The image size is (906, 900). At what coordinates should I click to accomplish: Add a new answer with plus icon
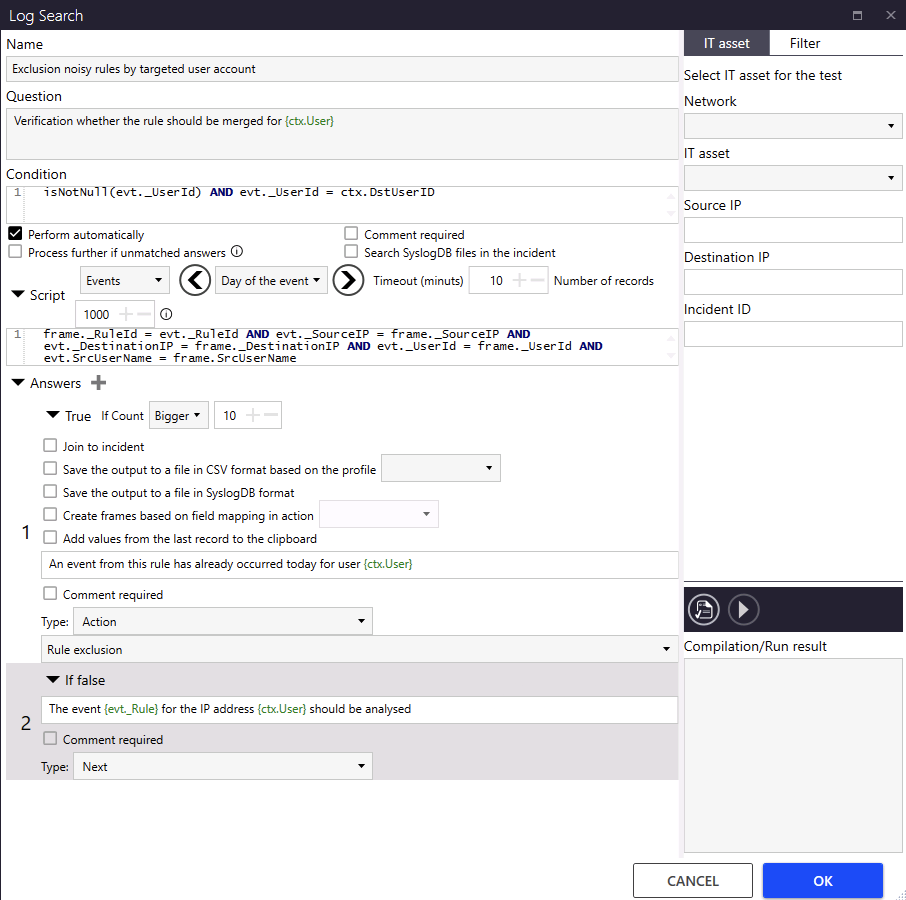click(x=99, y=382)
